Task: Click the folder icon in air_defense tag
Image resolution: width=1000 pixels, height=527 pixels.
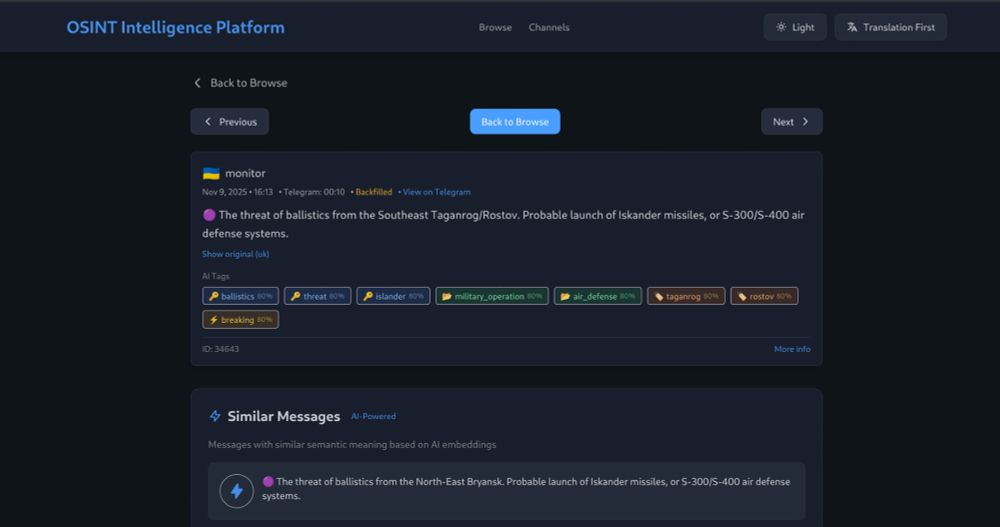Action: [x=565, y=296]
